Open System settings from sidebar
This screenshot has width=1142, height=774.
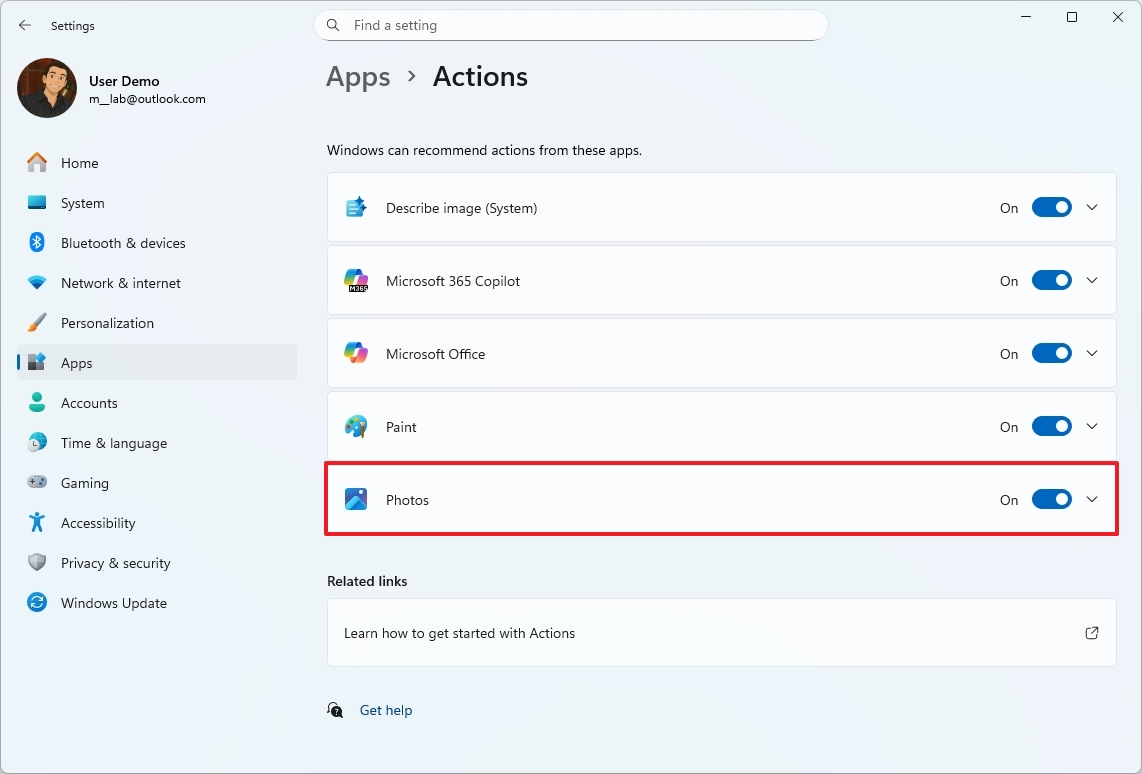click(x=36, y=202)
